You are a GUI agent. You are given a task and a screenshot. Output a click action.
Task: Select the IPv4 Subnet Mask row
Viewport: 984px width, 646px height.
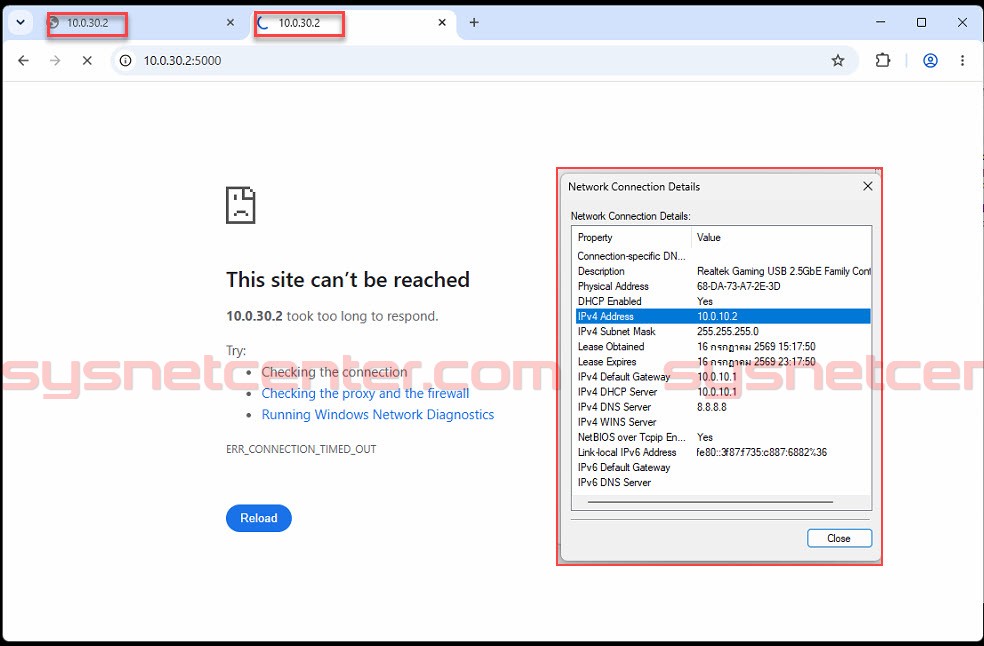pyautogui.click(x=723, y=331)
